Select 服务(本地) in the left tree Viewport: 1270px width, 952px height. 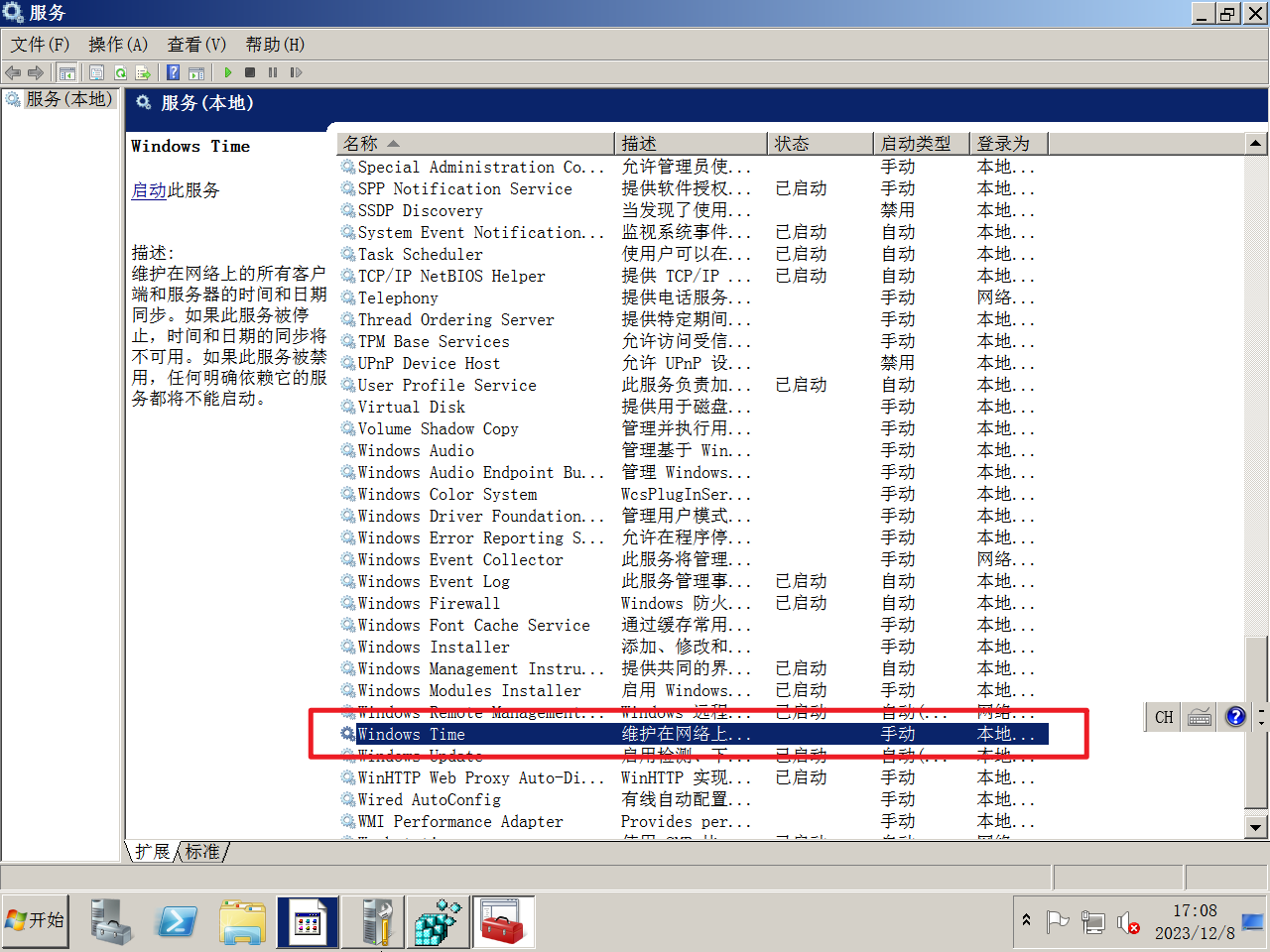[68, 99]
